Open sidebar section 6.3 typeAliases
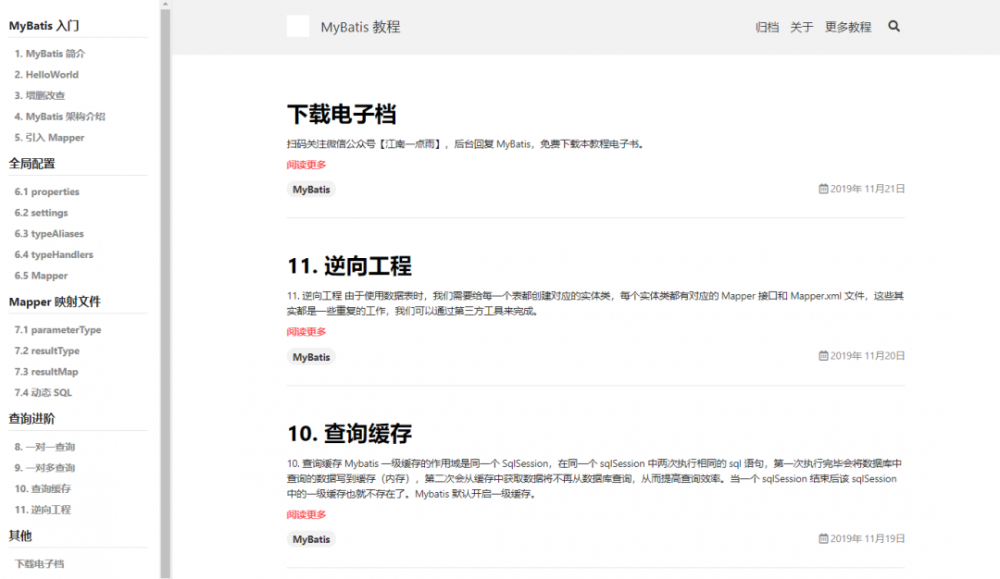Viewport: 1000px width, 579px height. tap(49, 234)
